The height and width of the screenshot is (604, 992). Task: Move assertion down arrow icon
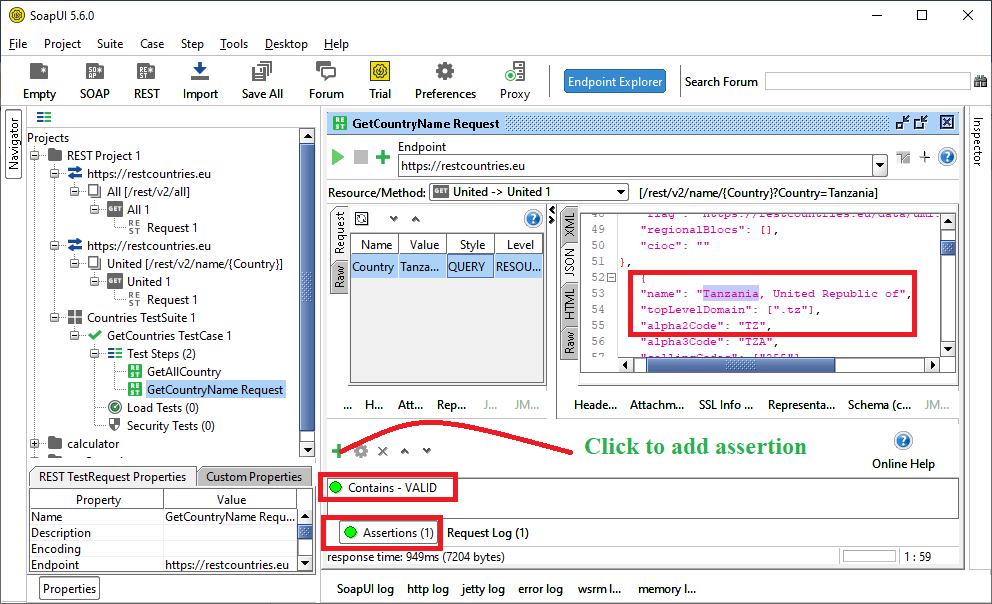pos(427,451)
